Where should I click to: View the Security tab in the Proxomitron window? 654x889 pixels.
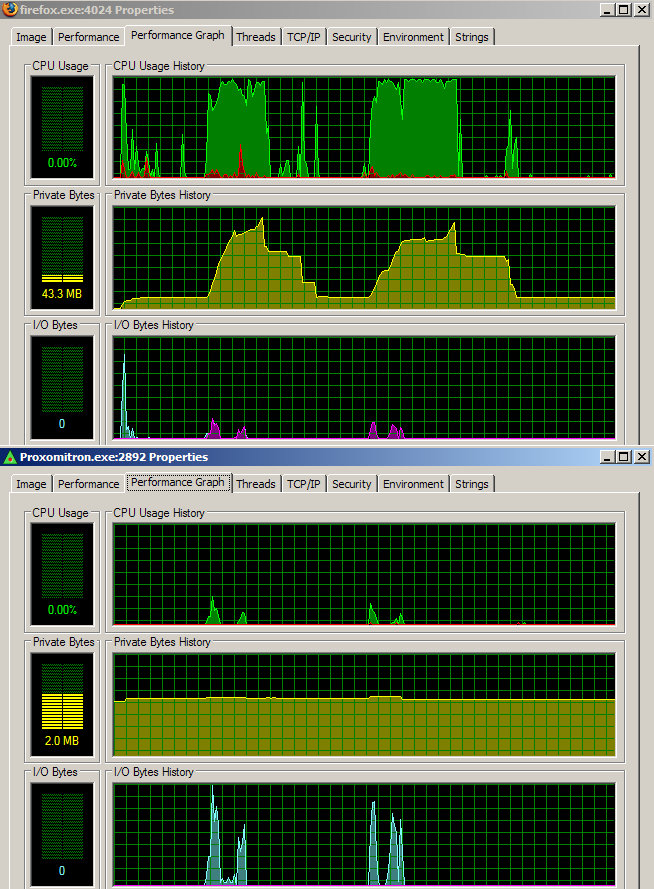[351, 484]
